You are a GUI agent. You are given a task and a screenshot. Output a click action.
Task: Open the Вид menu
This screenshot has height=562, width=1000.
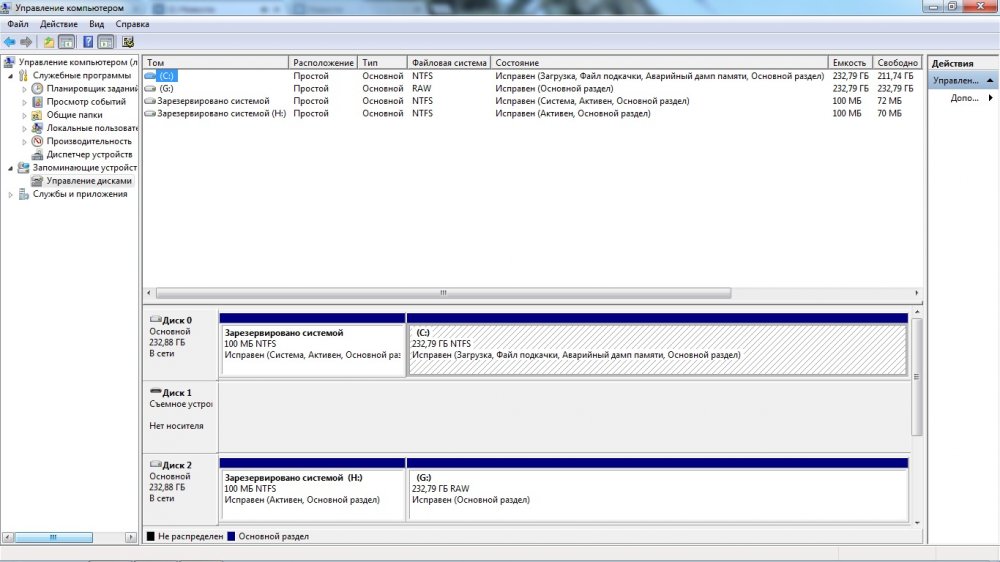[x=96, y=23]
